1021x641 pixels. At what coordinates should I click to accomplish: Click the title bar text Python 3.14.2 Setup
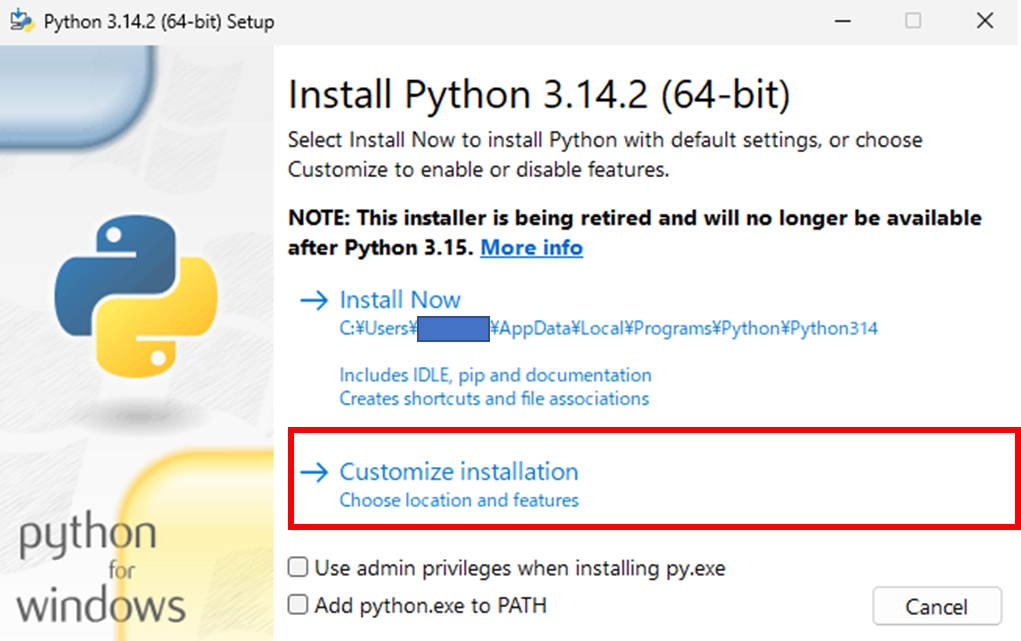pyautogui.click(x=155, y=20)
